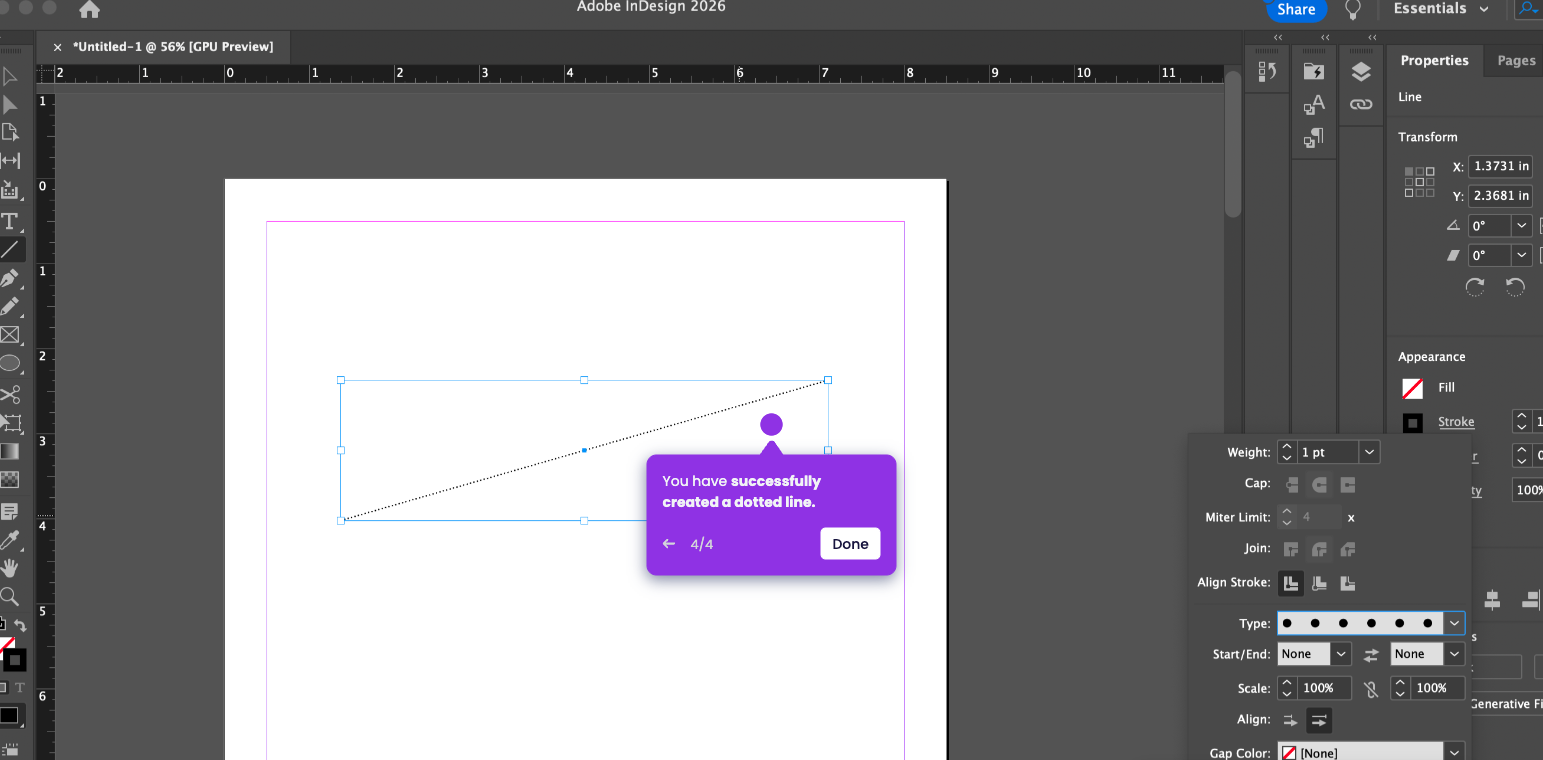Screen dimensions: 1543x760
Task: Swap start and end arrowheads
Action: click(x=1371, y=654)
